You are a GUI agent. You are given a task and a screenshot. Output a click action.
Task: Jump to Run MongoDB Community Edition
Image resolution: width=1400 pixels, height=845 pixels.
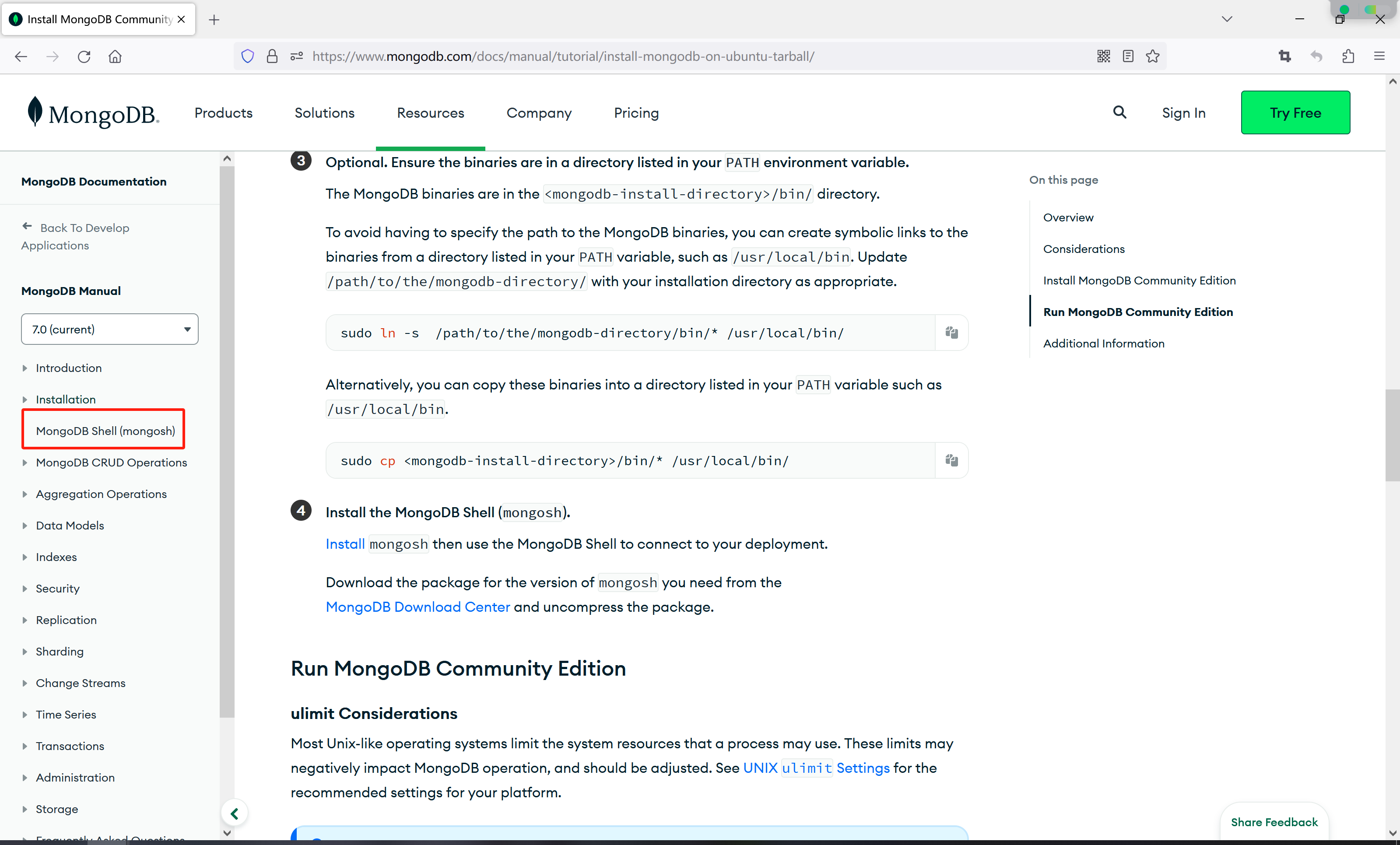1138,312
